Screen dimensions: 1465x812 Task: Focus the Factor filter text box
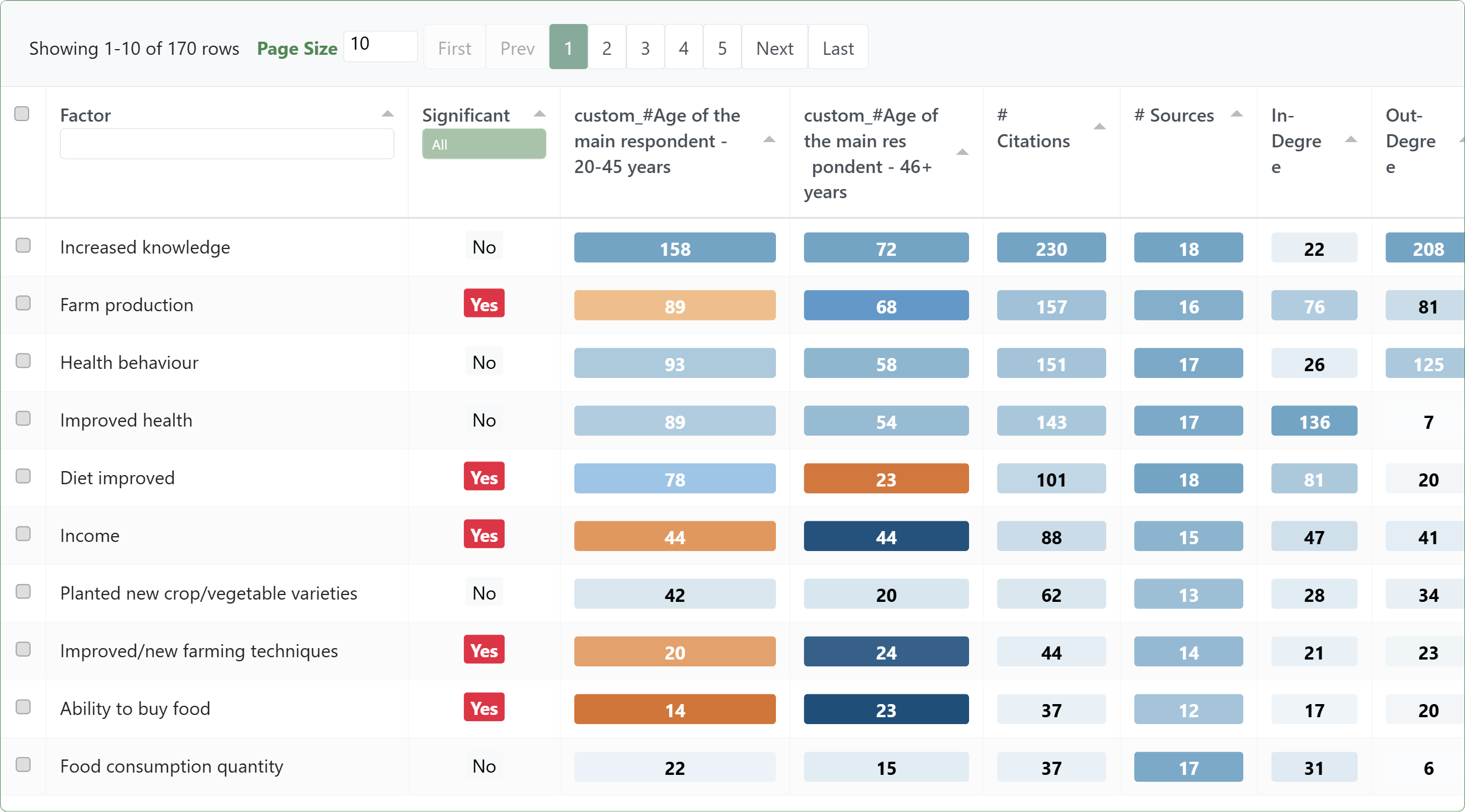pos(226,144)
